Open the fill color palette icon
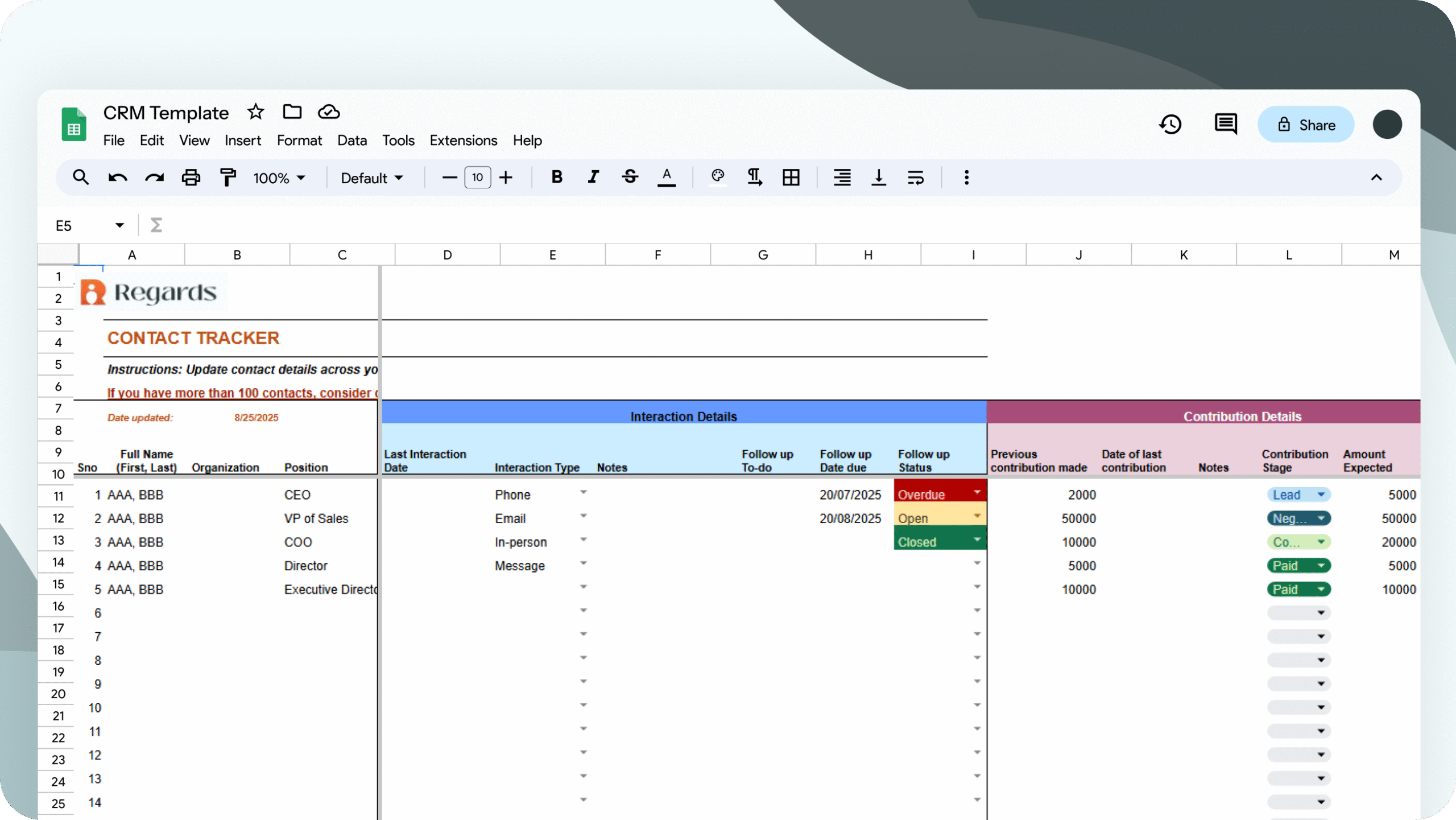 (718, 176)
